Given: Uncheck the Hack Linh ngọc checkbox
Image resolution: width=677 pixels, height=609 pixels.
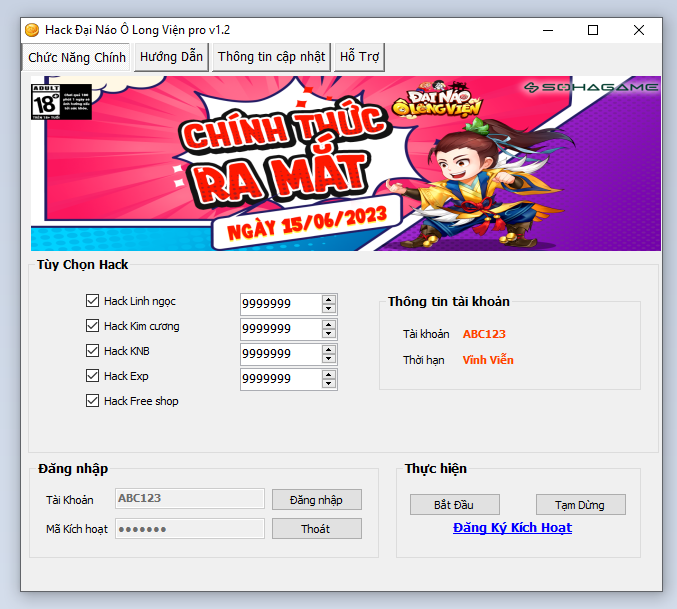Looking at the screenshot, I should tap(93, 301).
